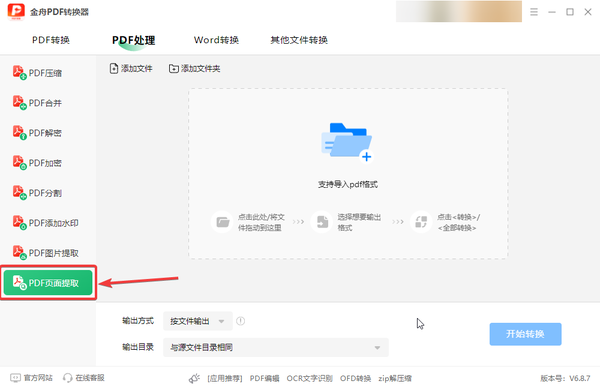Select the PDF图片提取 option
The height and width of the screenshot is (390, 600).
click(46, 253)
